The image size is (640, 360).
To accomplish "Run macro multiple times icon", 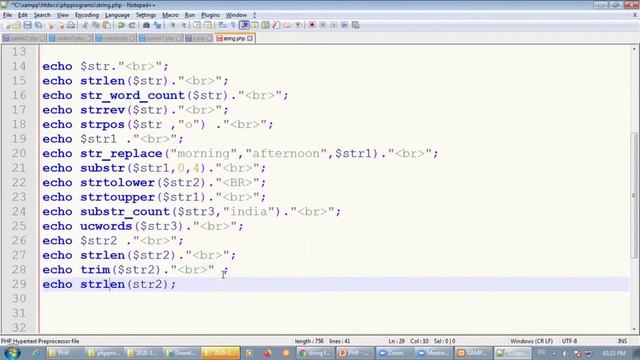I will pyautogui.click(x=344, y=25).
